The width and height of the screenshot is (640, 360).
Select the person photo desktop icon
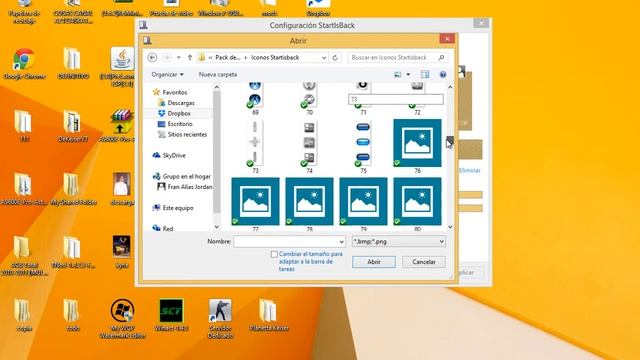click(122, 189)
